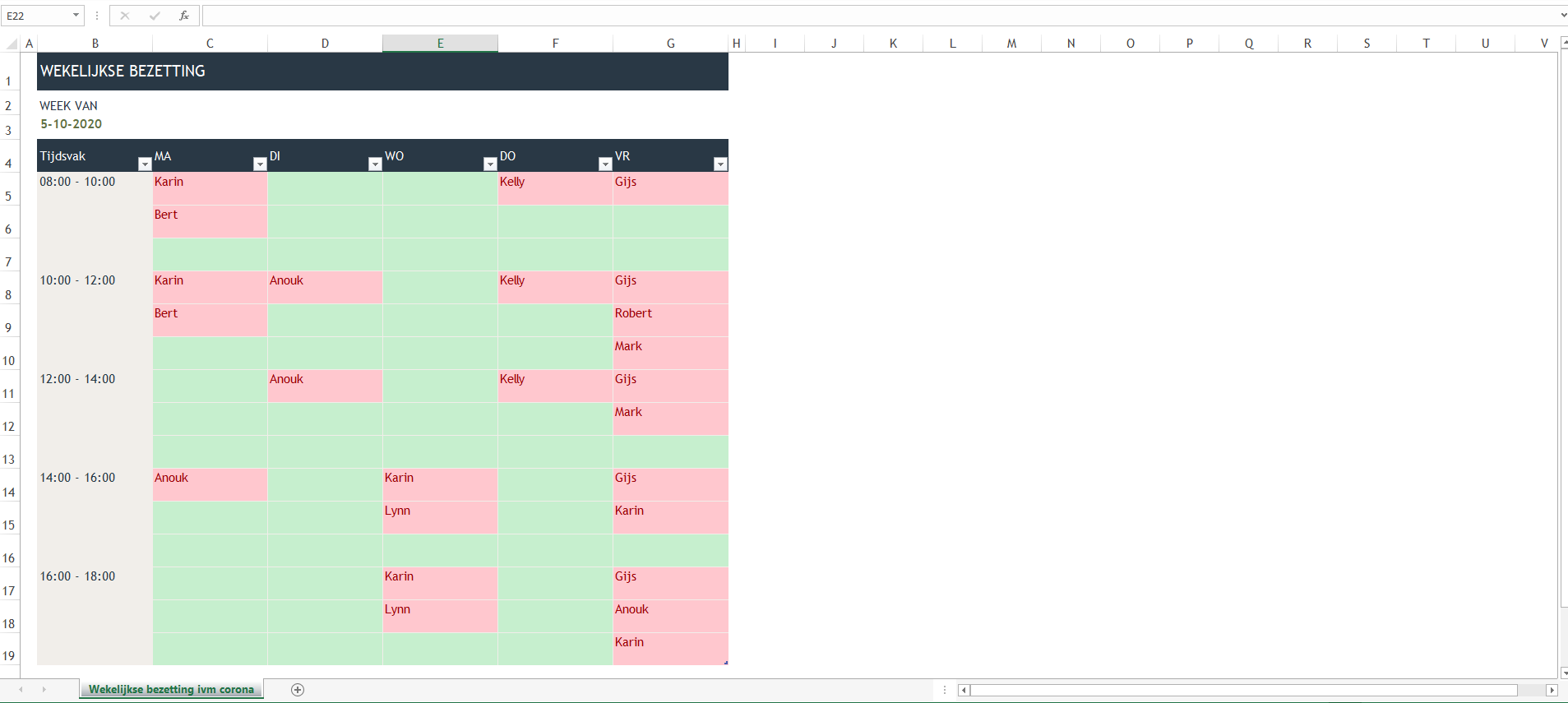
Task: Select Anouk cell in VR at 16:00 block
Action: 671,616
